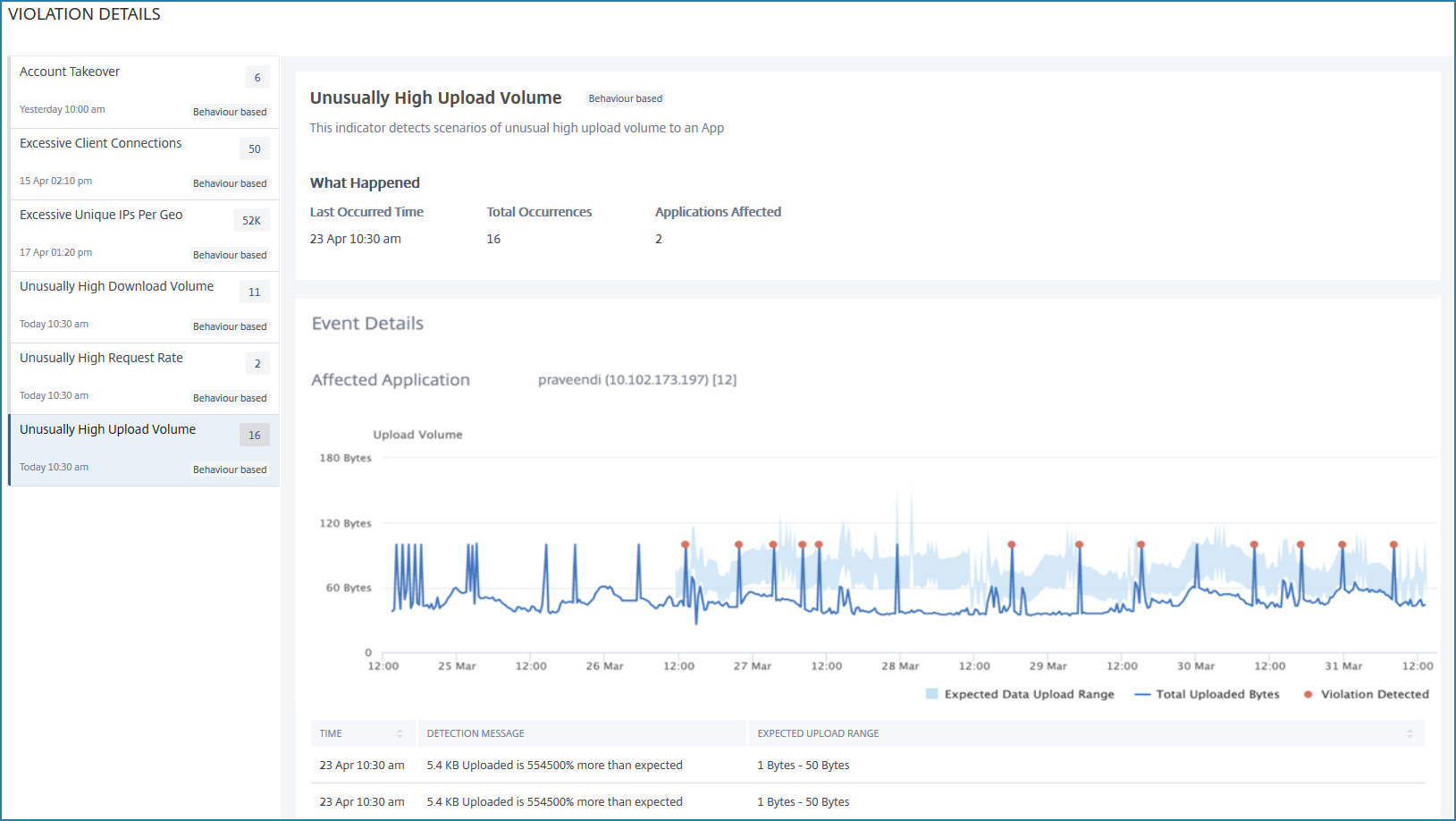Click the 11 count badge for Download Volume

(255, 292)
